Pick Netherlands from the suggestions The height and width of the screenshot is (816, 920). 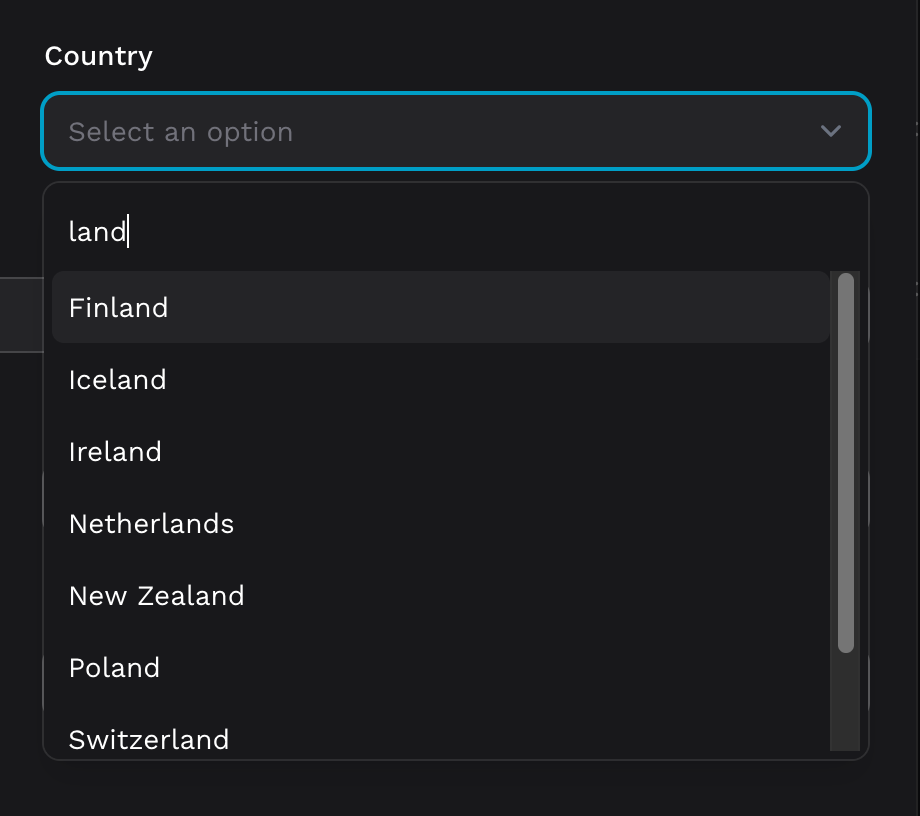(150, 523)
